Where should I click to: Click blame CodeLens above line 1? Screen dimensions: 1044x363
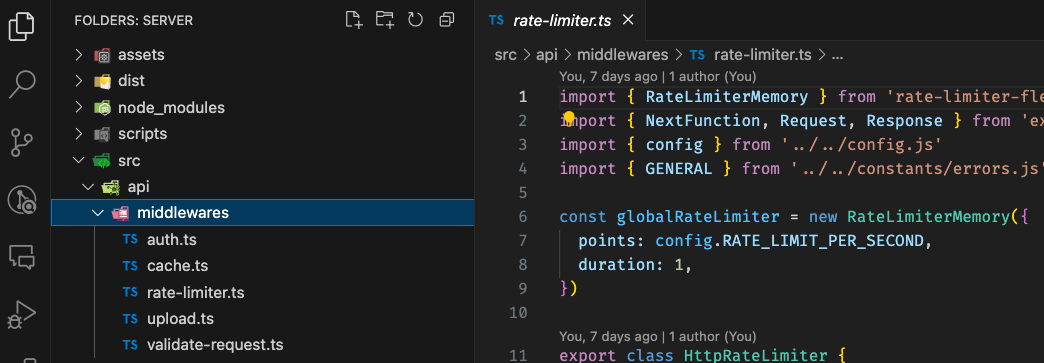pyautogui.click(x=658, y=77)
